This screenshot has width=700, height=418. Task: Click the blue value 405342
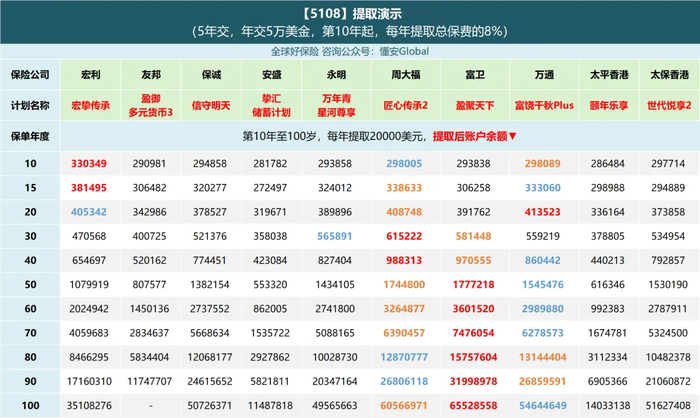point(89,212)
